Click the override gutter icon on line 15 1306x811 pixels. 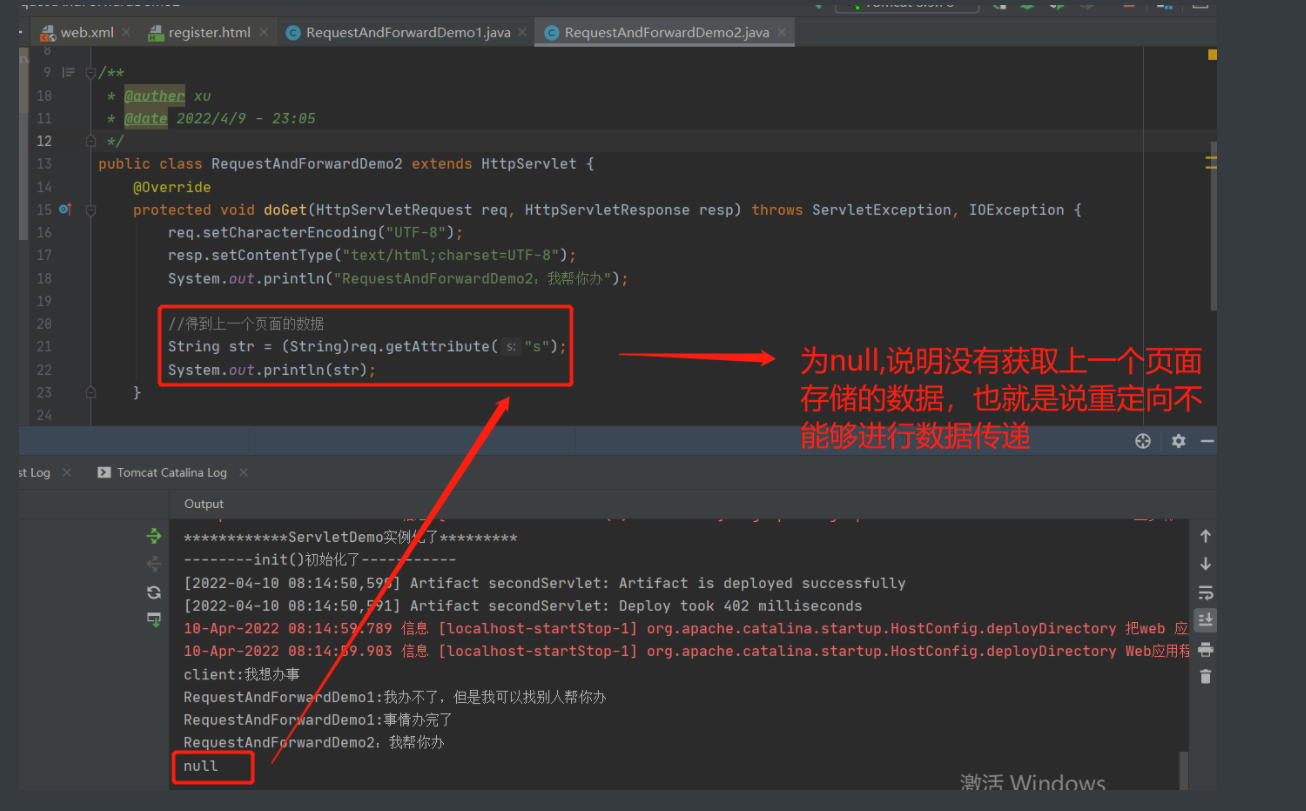pos(65,210)
